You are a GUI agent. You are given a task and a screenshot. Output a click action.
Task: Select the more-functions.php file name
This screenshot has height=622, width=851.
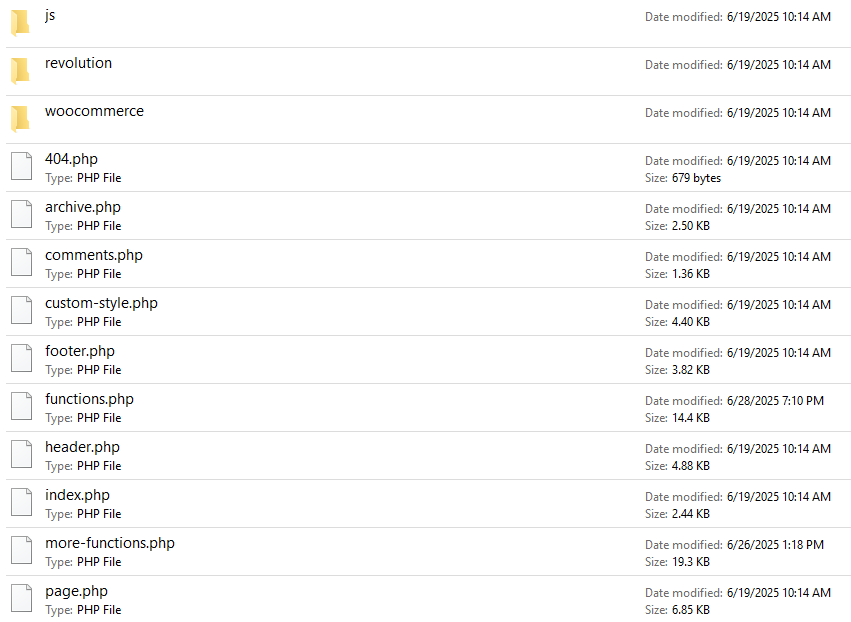110,543
